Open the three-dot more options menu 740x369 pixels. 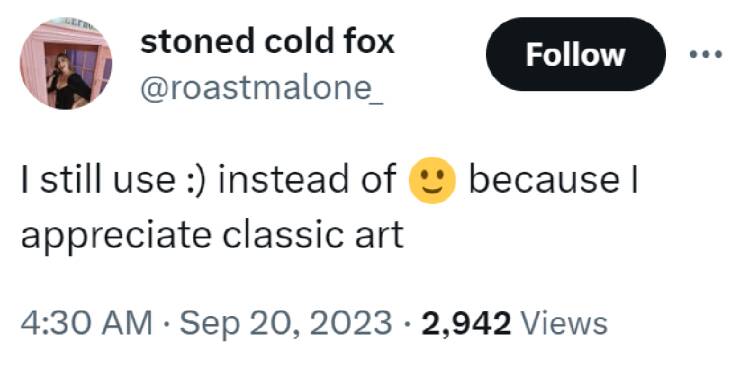pyautogui.click(x=705, y=55)
